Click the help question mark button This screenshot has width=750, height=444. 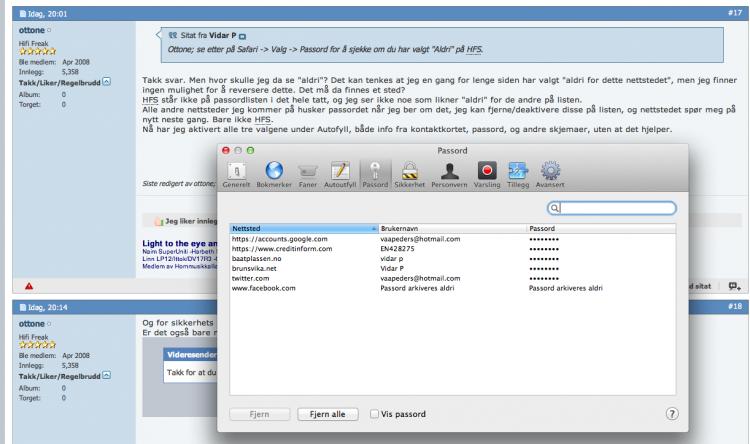(x=672, y=414)
